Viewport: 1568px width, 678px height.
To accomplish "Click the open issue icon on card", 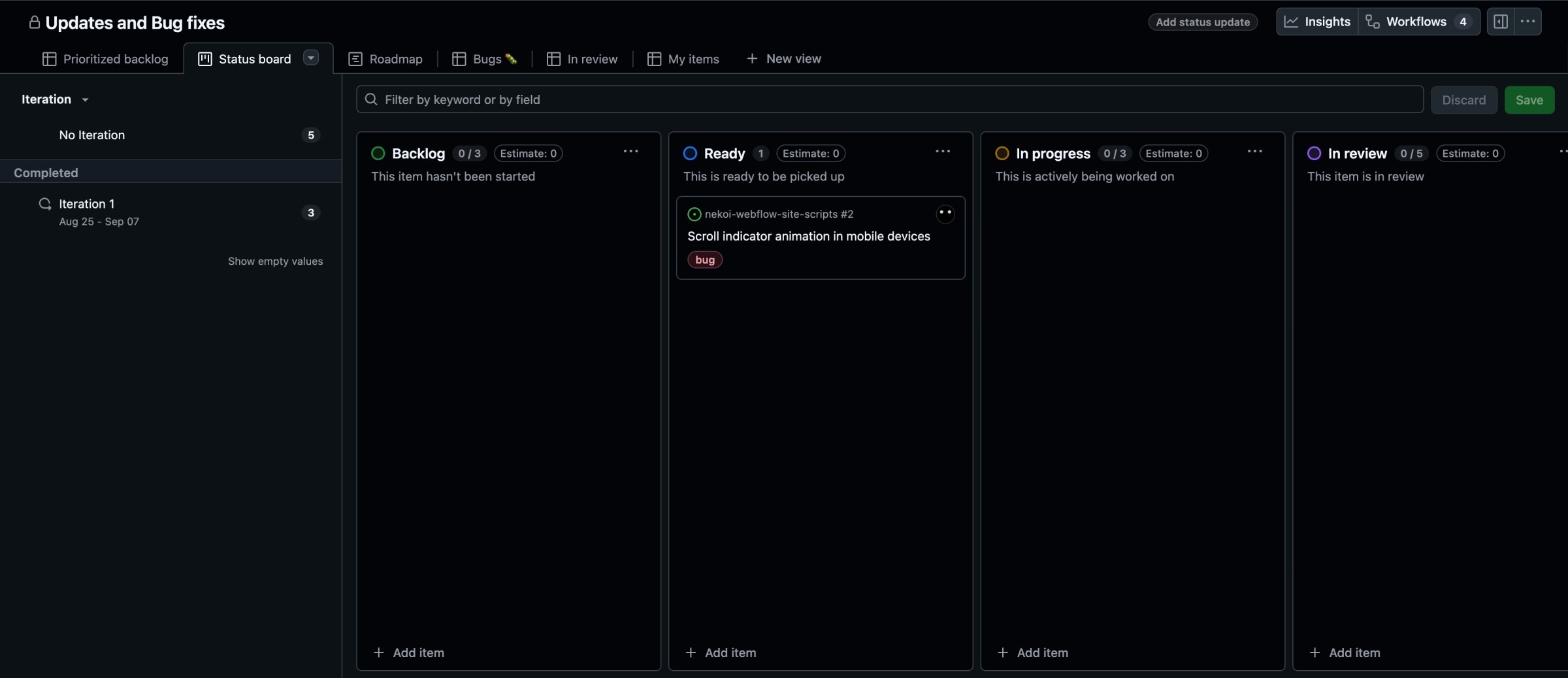I will click(694, 214).
